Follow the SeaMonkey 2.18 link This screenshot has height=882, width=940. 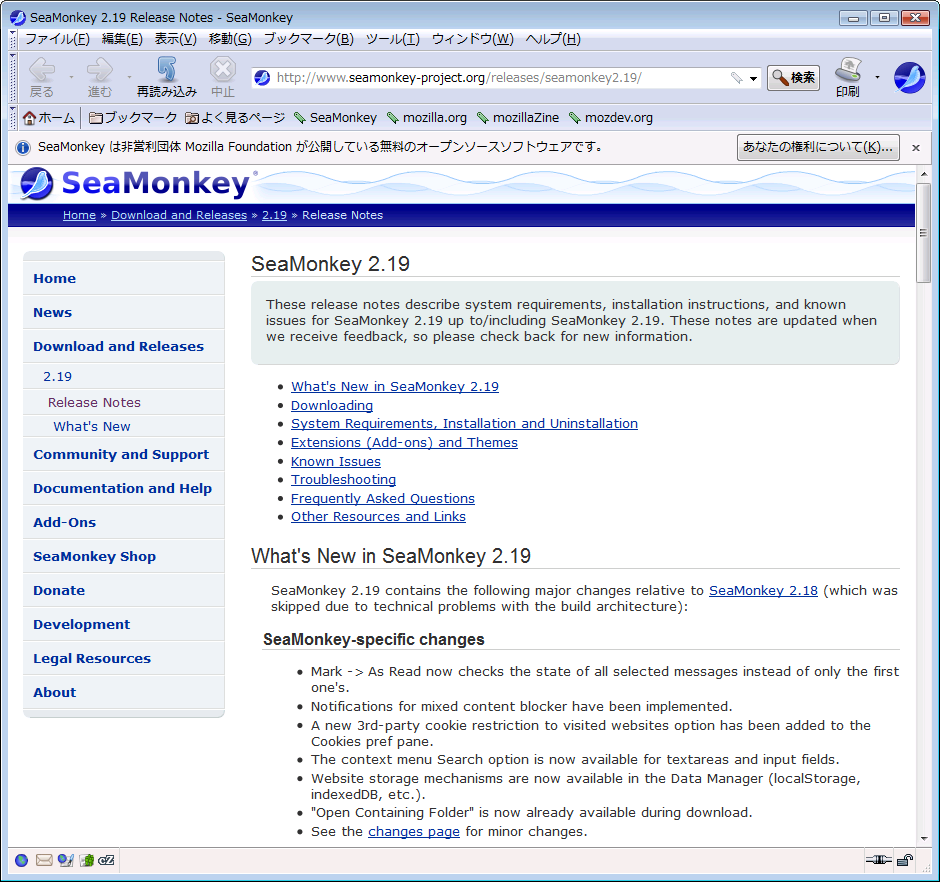(x=763, y=591)
